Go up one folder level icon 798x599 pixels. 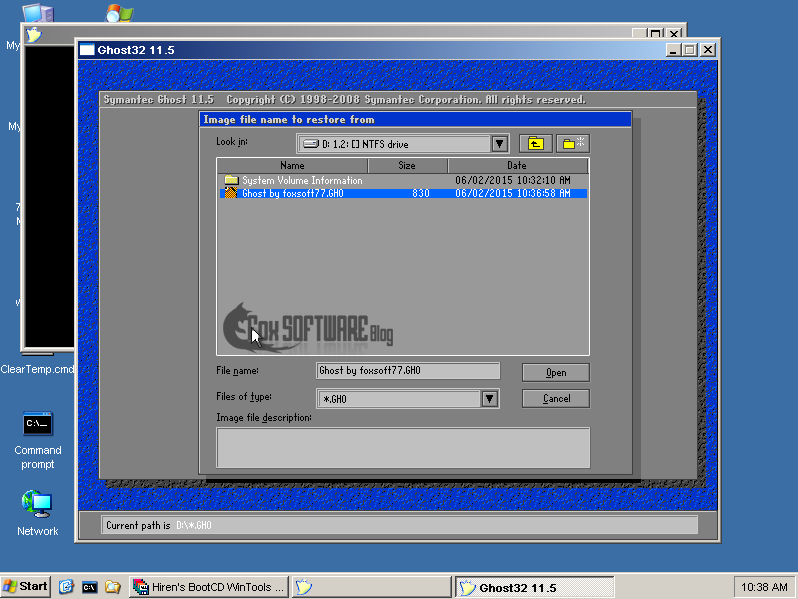point(535,144)
